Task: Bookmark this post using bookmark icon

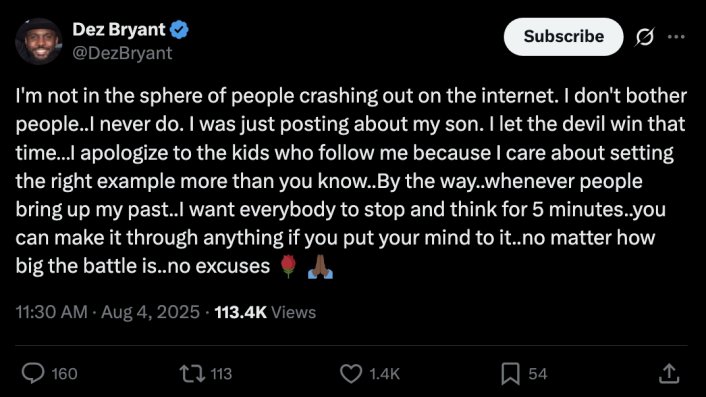Action: 511,374
